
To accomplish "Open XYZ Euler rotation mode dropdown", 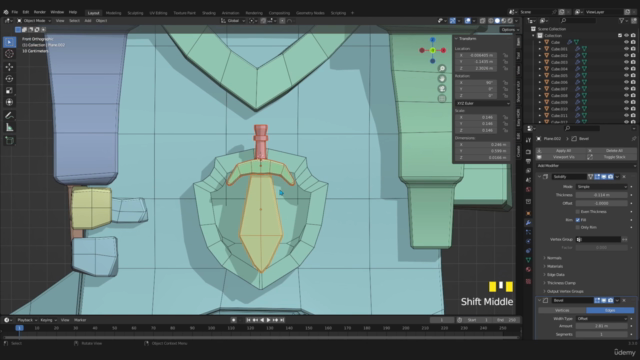I will [x=482, y=103].
